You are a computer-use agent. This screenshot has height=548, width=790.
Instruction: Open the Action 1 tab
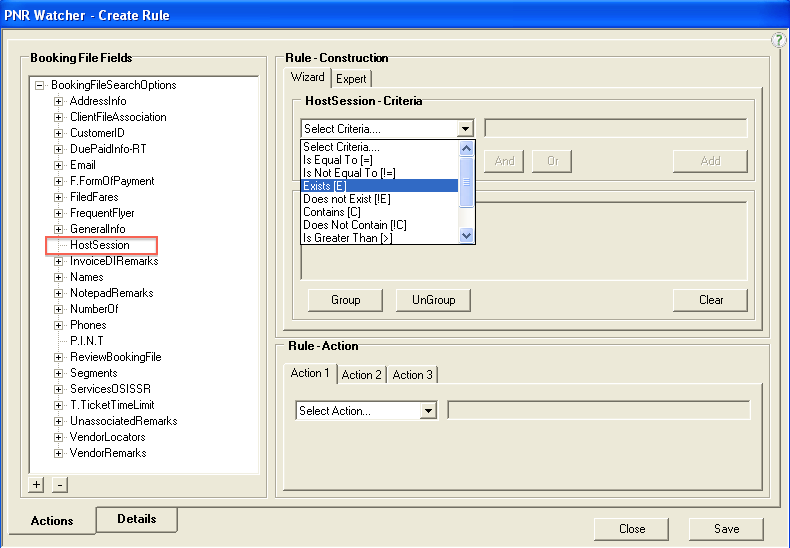310,373
